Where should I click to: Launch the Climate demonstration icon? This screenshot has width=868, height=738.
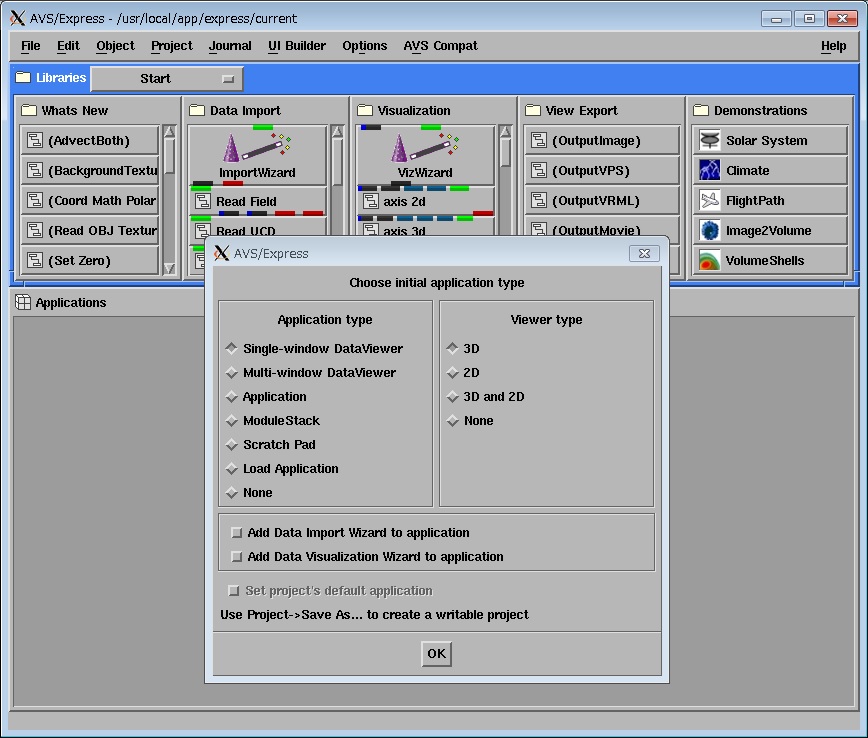(x=709, y=171)
